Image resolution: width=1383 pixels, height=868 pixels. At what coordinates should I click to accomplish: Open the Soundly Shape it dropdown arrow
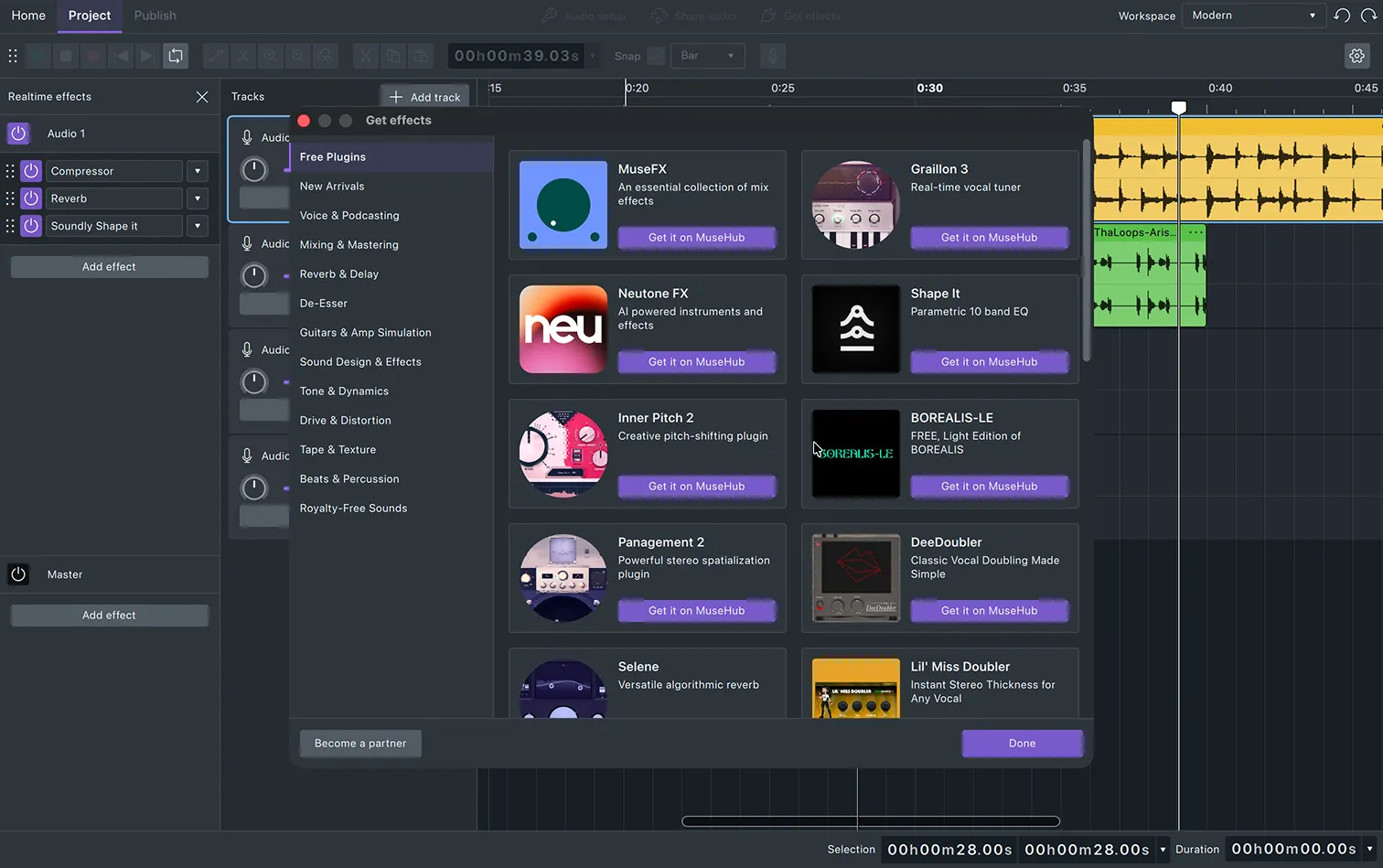(198, 226)
